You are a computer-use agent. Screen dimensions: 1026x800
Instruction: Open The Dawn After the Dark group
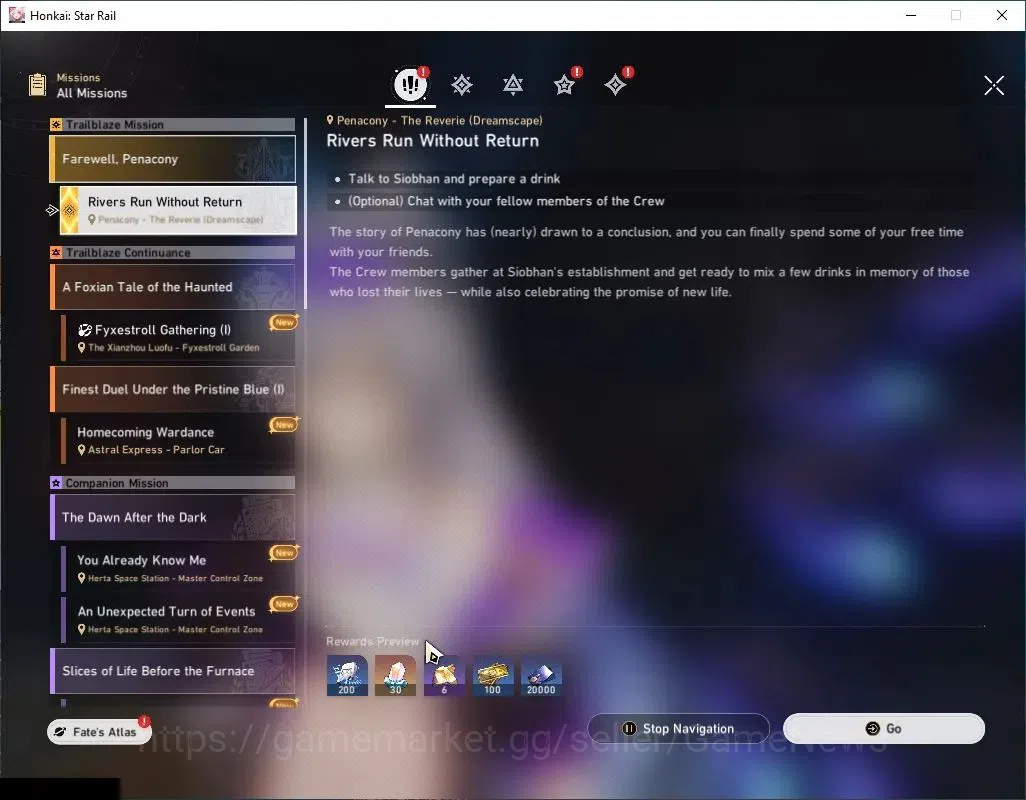173,517
